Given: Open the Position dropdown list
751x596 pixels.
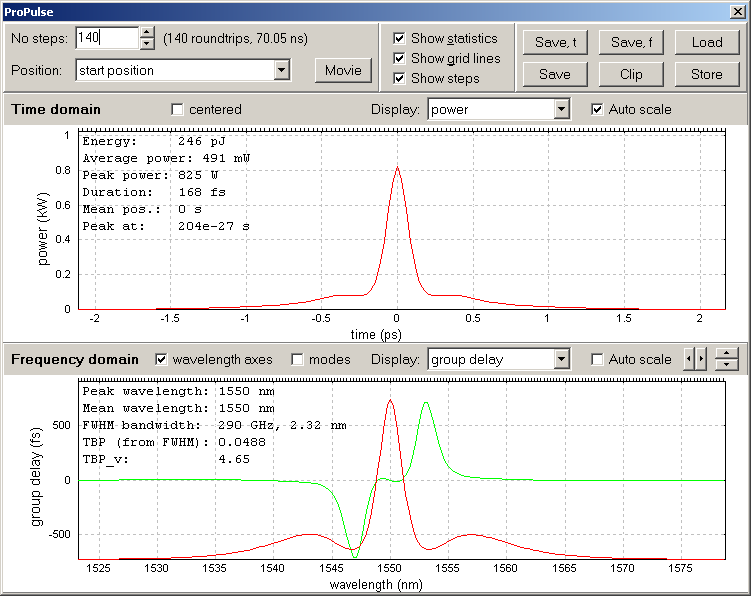Looking at the screenshot, I should [281, 71].
